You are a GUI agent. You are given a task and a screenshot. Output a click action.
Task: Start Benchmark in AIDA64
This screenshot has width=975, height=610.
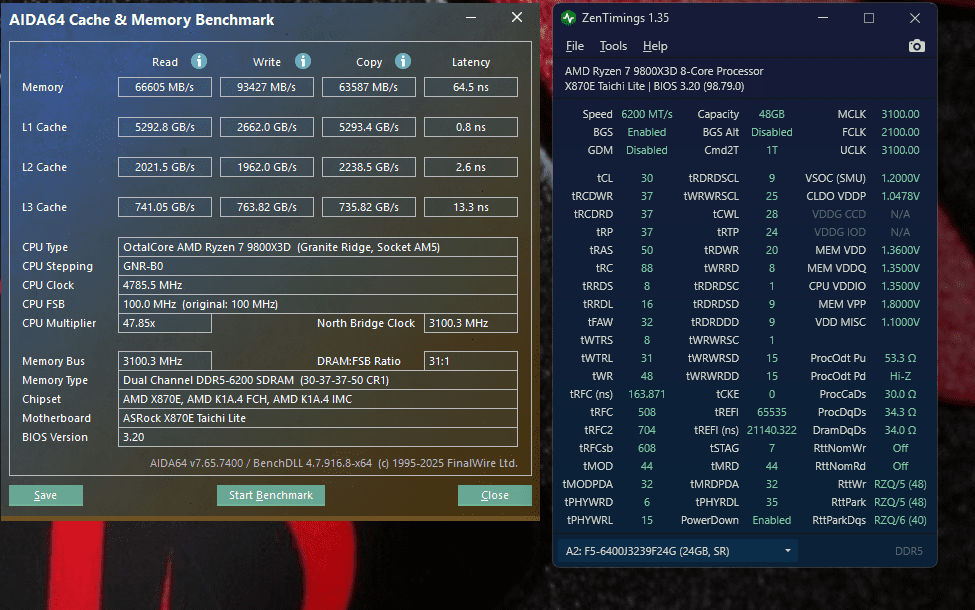click(x=270, y=495)
